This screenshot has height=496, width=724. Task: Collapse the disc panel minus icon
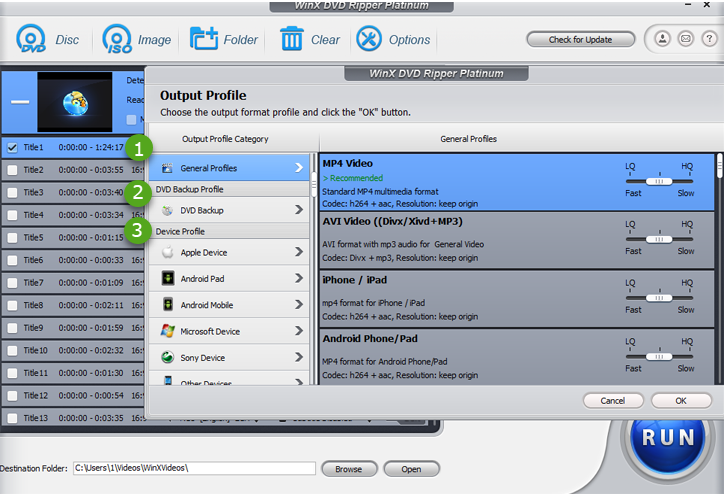[20, 102]
